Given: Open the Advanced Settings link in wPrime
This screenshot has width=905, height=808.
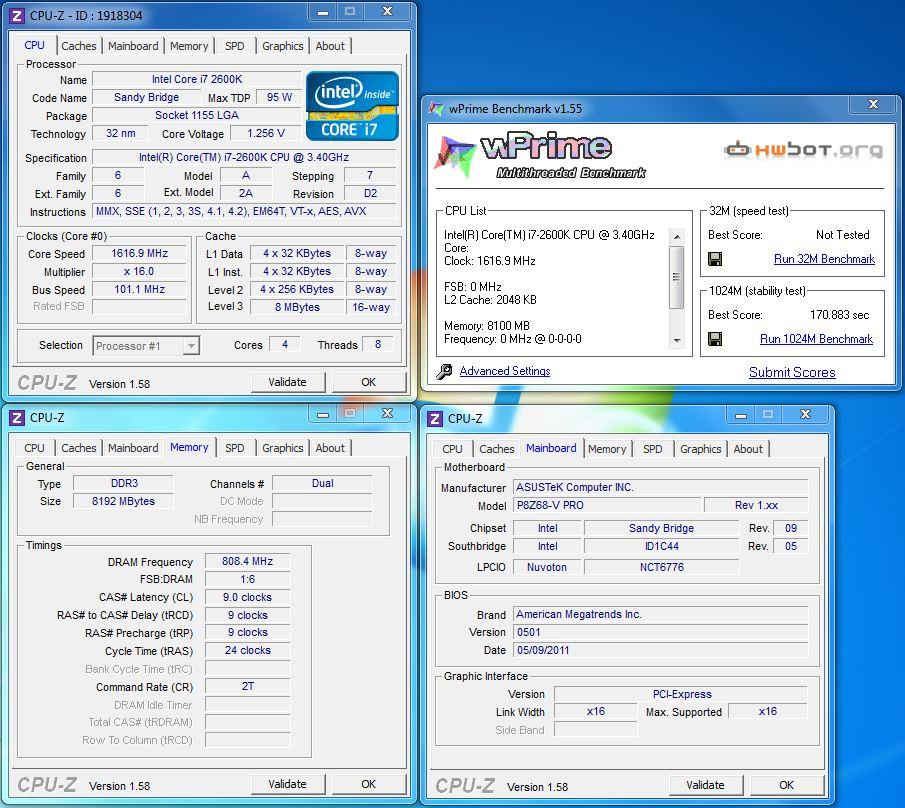Looking at the screenshot, I should [504, 371].
